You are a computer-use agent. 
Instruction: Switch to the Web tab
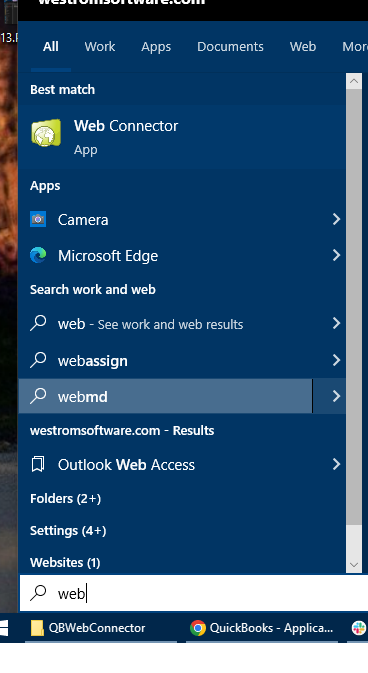pyautogui.click(x=303, y=47)
